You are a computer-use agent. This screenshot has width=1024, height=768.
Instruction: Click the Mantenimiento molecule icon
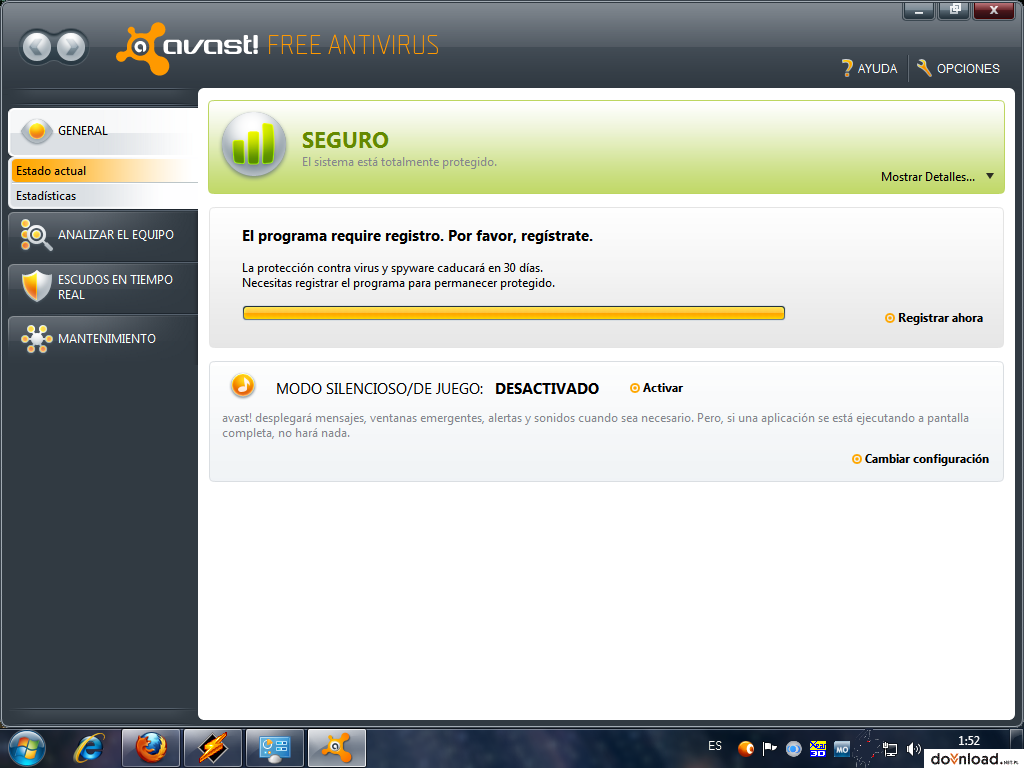(37, 338)
